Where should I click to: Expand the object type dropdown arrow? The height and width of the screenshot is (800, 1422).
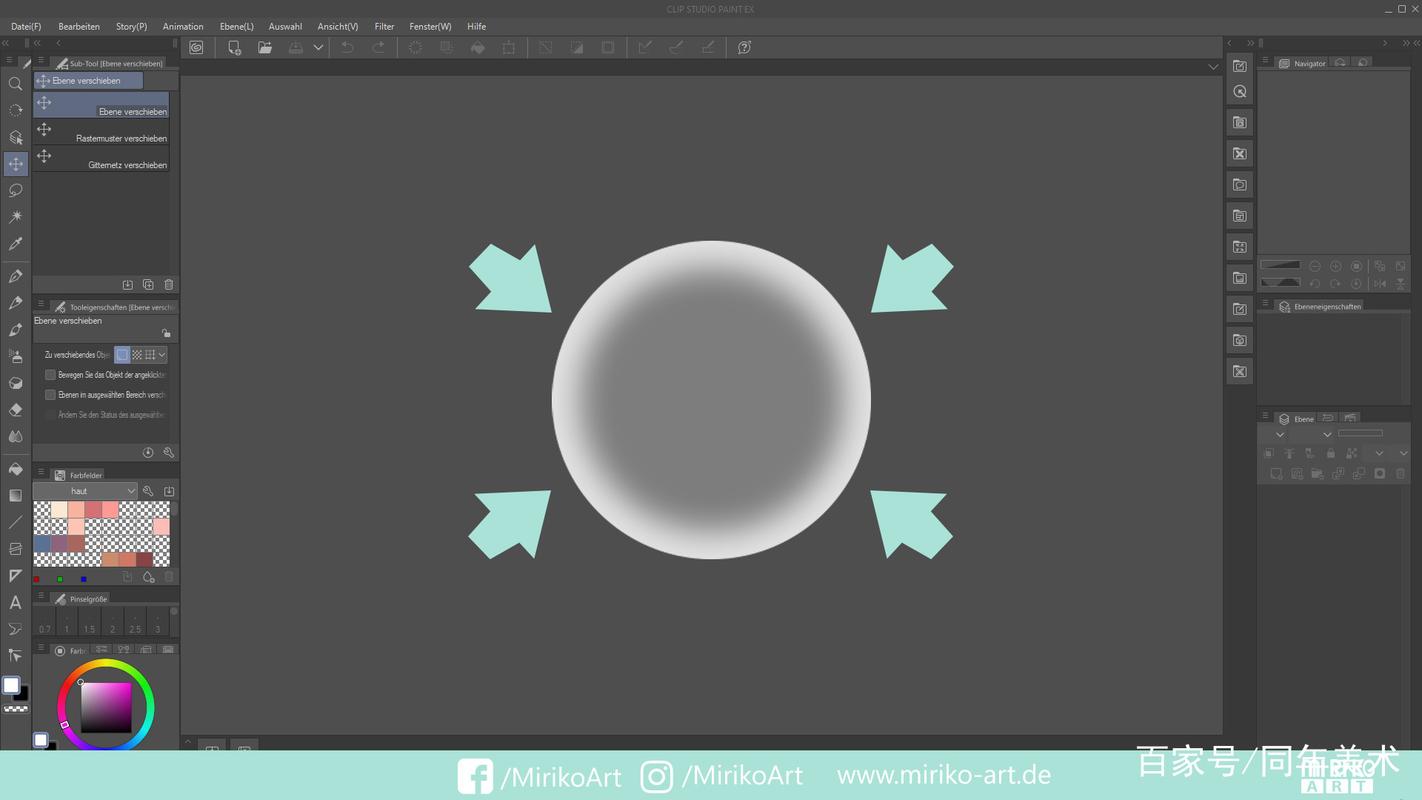tap(162, 355)
